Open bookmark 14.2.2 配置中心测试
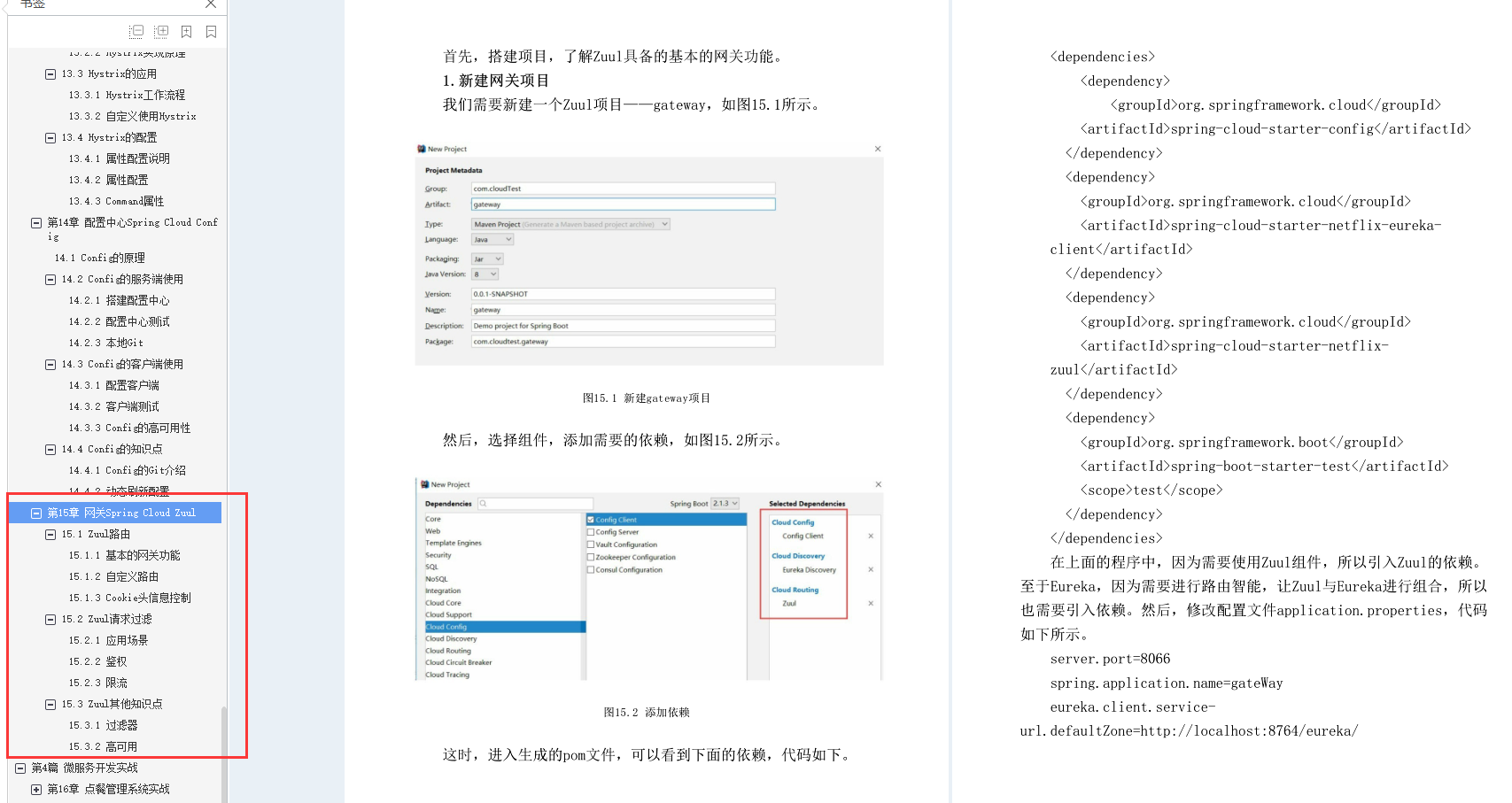This screenshot has height=803, width=1512. point(119,321)
